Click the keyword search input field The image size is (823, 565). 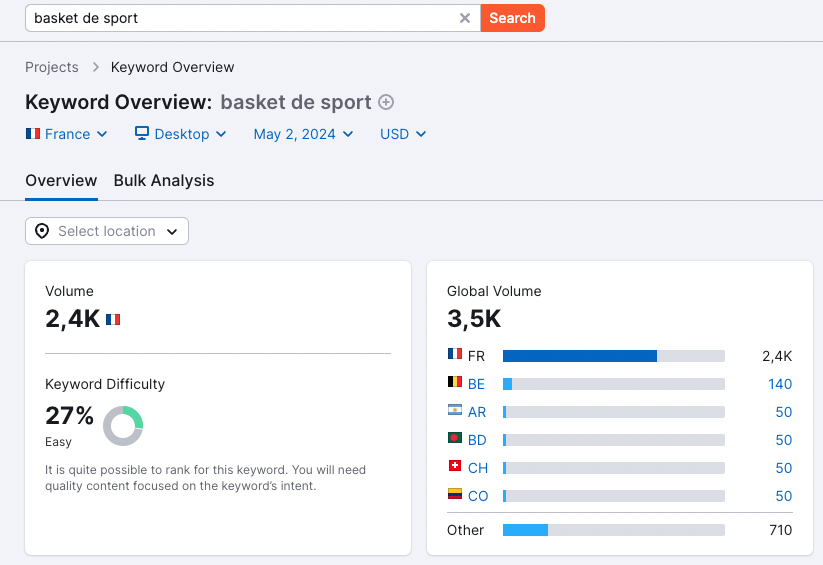pos(240,18)
